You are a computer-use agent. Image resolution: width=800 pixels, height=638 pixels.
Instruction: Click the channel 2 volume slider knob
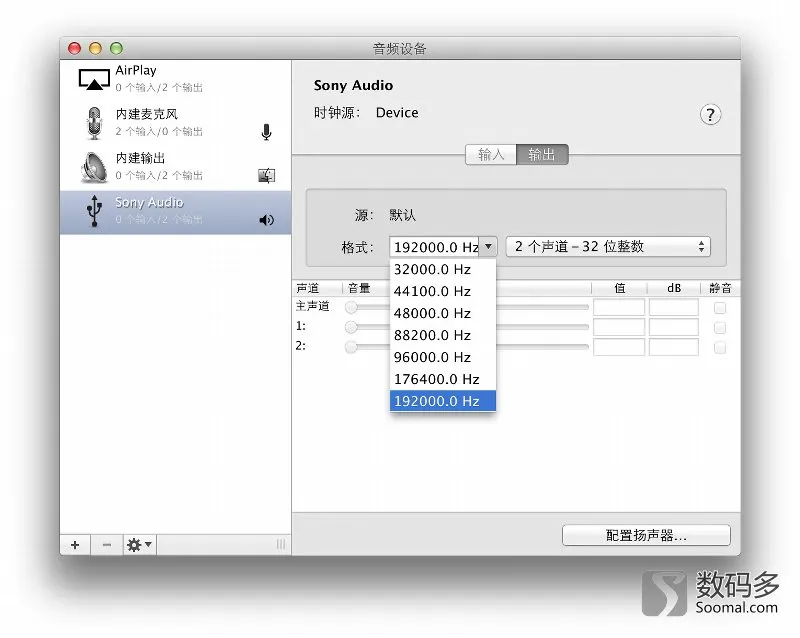[x=351, y=347]
